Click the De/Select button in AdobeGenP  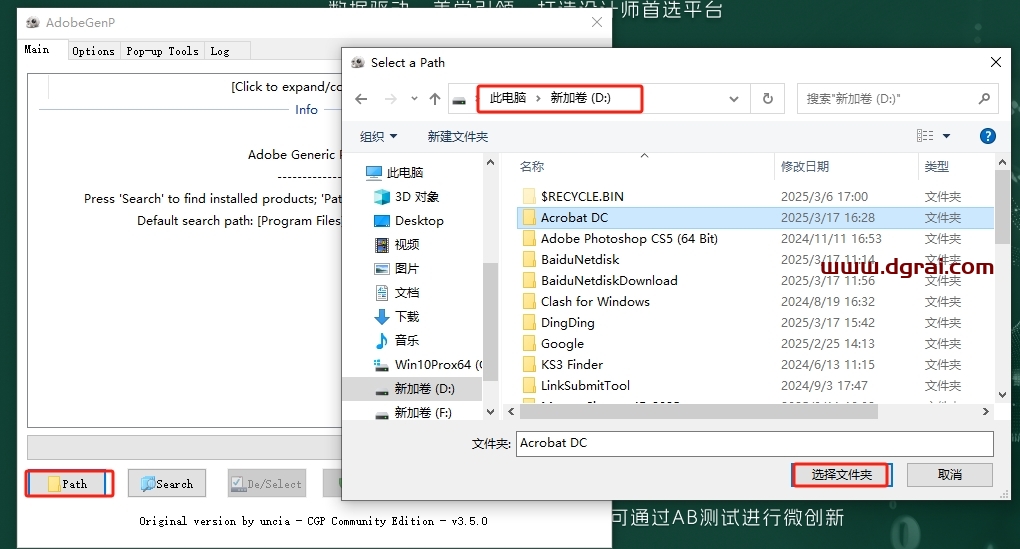[267, 483]
